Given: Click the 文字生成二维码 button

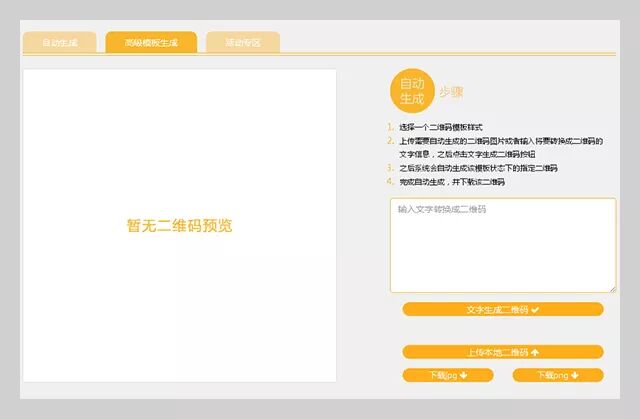Looking at the screenshot, I should tap(502, 310).
